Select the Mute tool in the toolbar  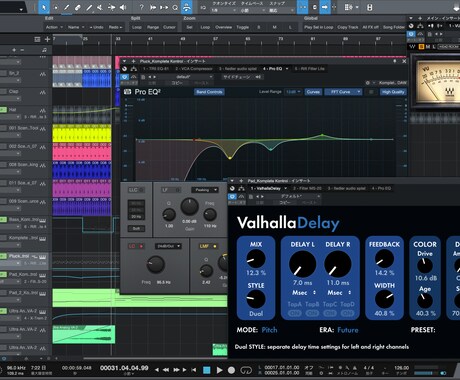point(100,7)
